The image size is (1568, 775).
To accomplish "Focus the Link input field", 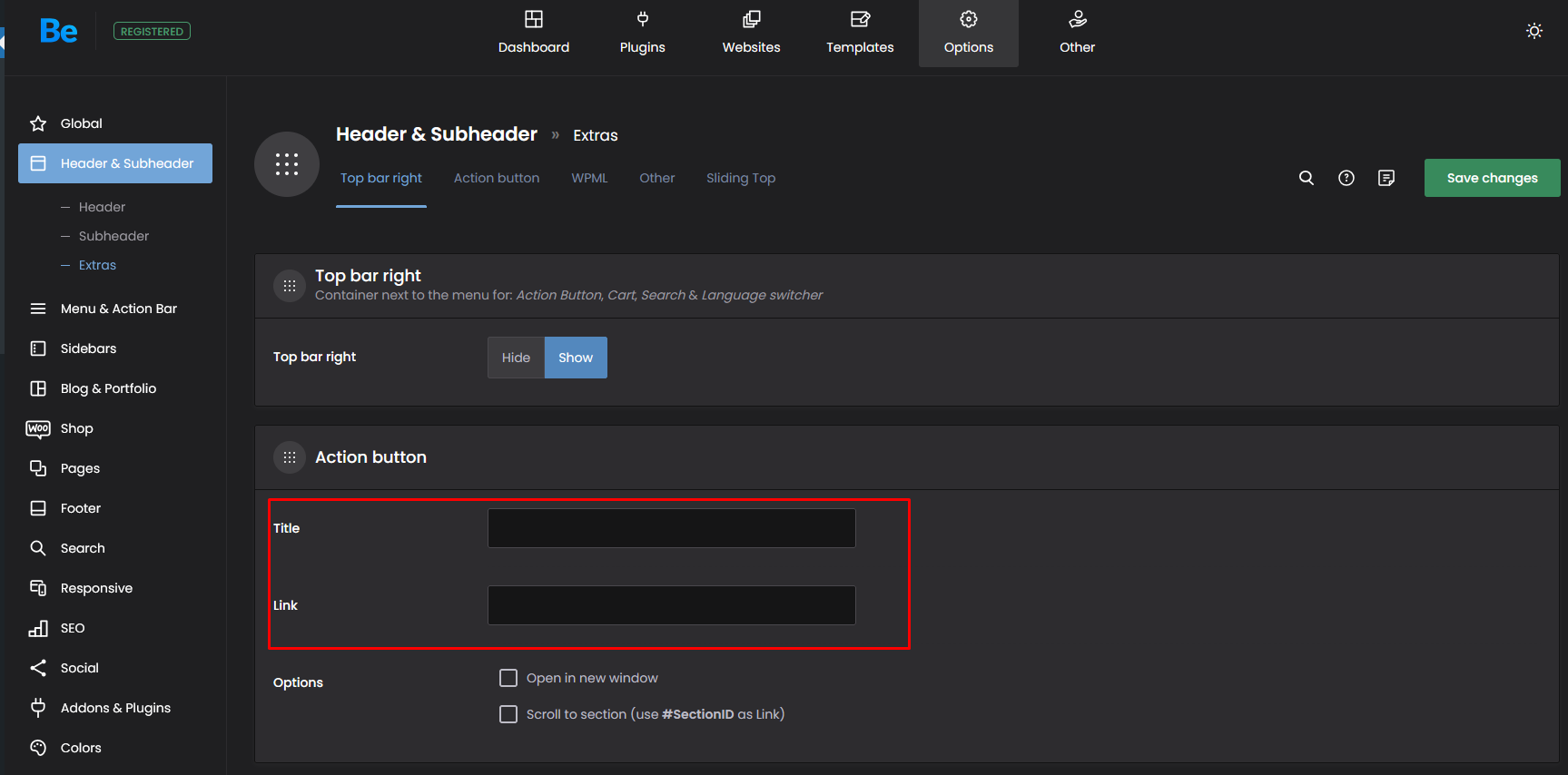I will click(x=672, y=605).
